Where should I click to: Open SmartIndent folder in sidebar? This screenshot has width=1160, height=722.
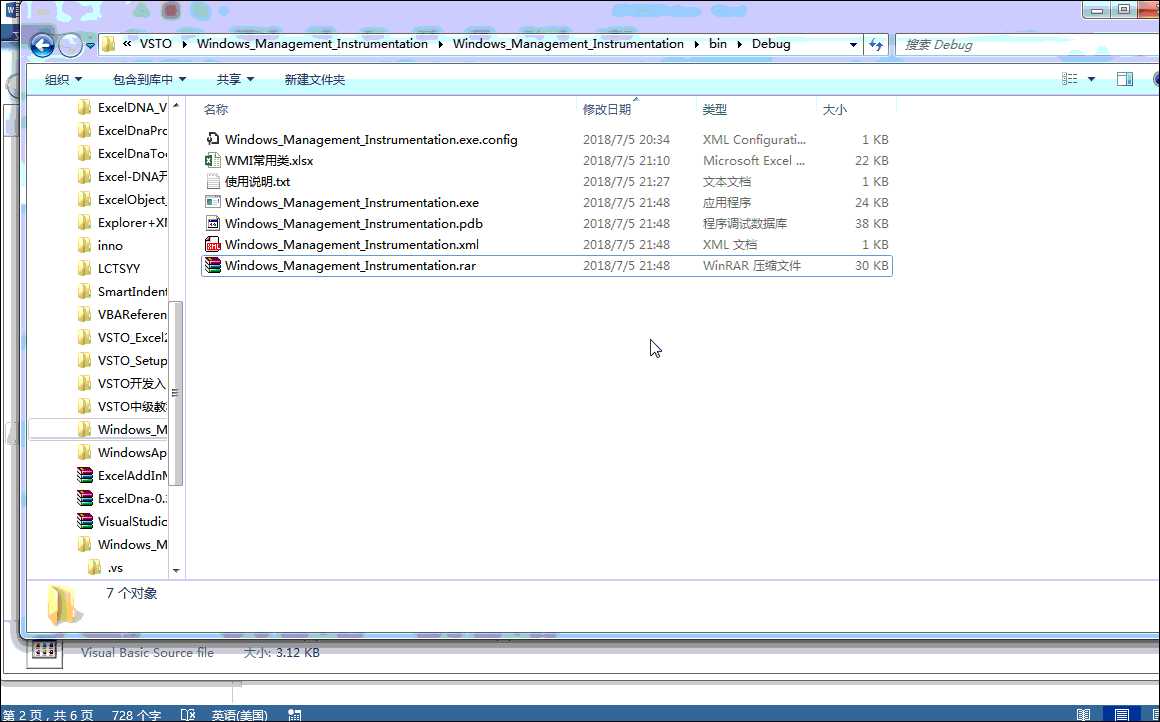pyautogui.click(x=123, y=291)
